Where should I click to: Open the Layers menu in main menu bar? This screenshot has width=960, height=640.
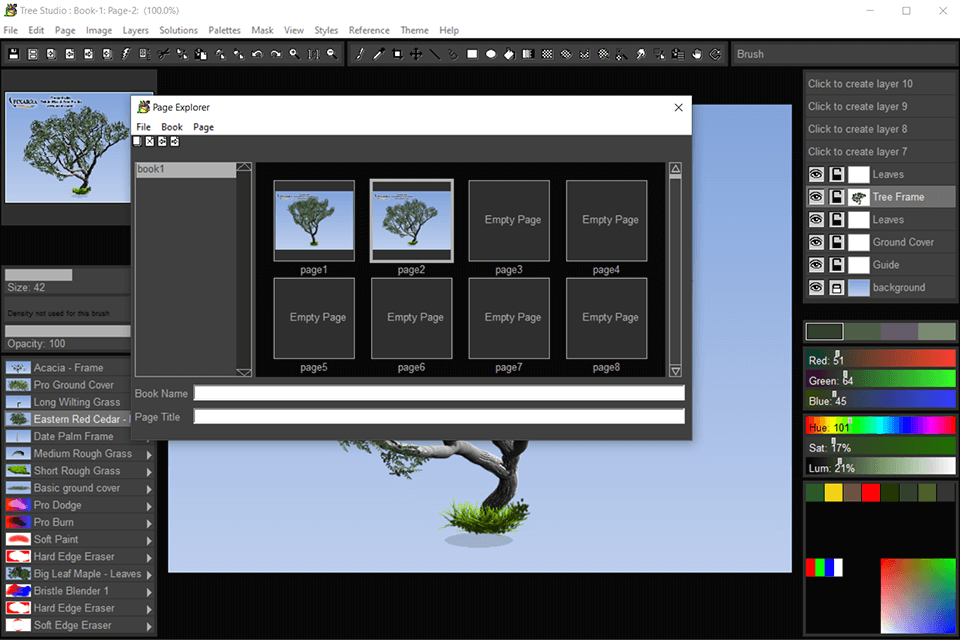click(x=135, y=30)
